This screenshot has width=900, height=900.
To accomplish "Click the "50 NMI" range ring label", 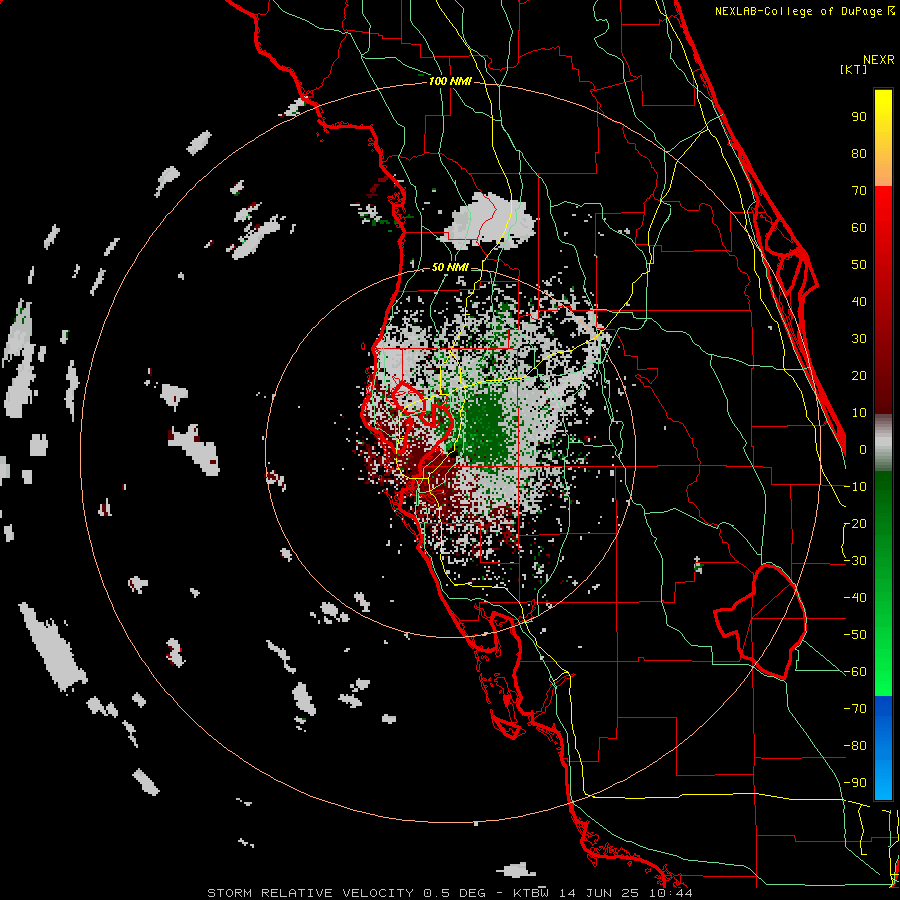I will (450, 267).
